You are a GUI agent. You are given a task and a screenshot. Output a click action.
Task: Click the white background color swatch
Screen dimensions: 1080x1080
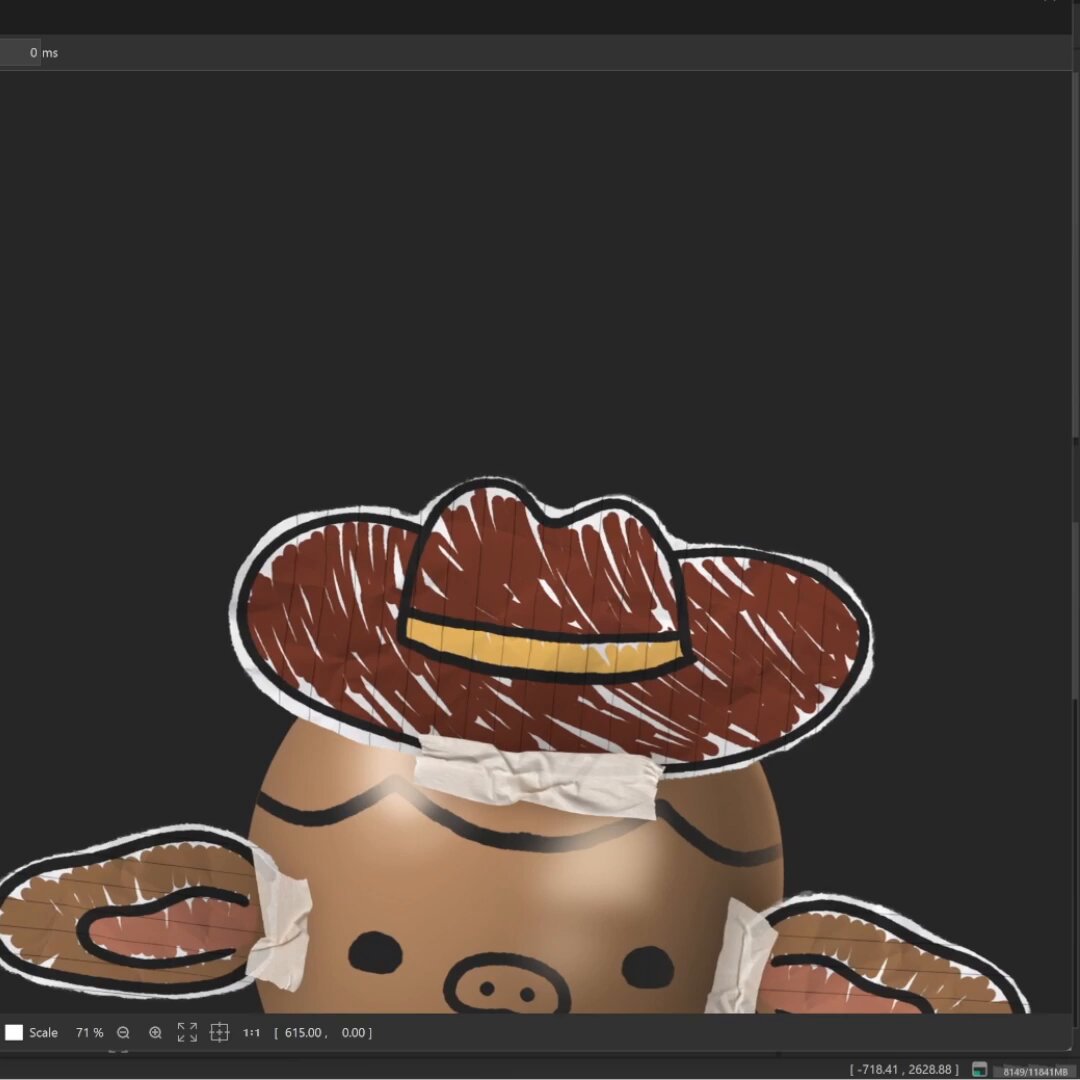(x=14, y=1032)
